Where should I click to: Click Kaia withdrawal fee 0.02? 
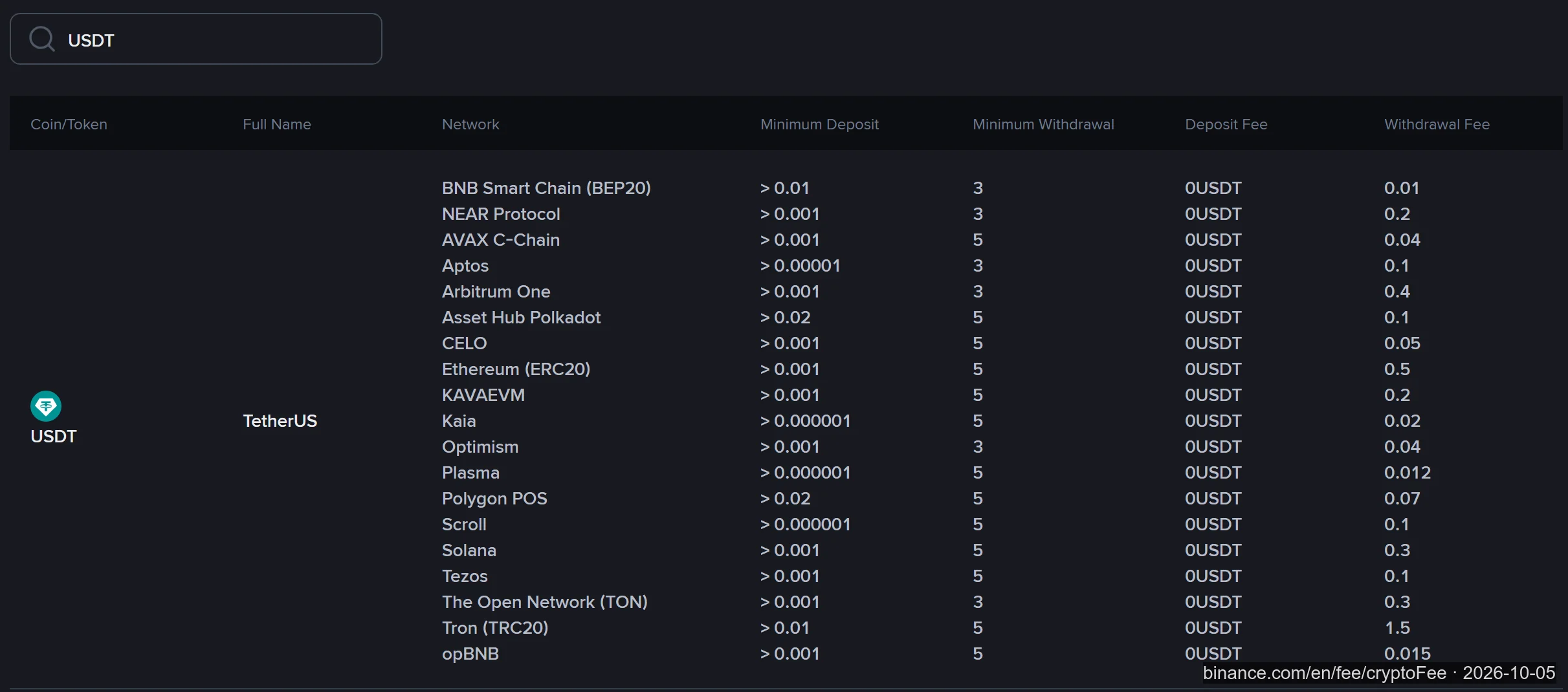pyautogui.click(x=1402, y=421)
